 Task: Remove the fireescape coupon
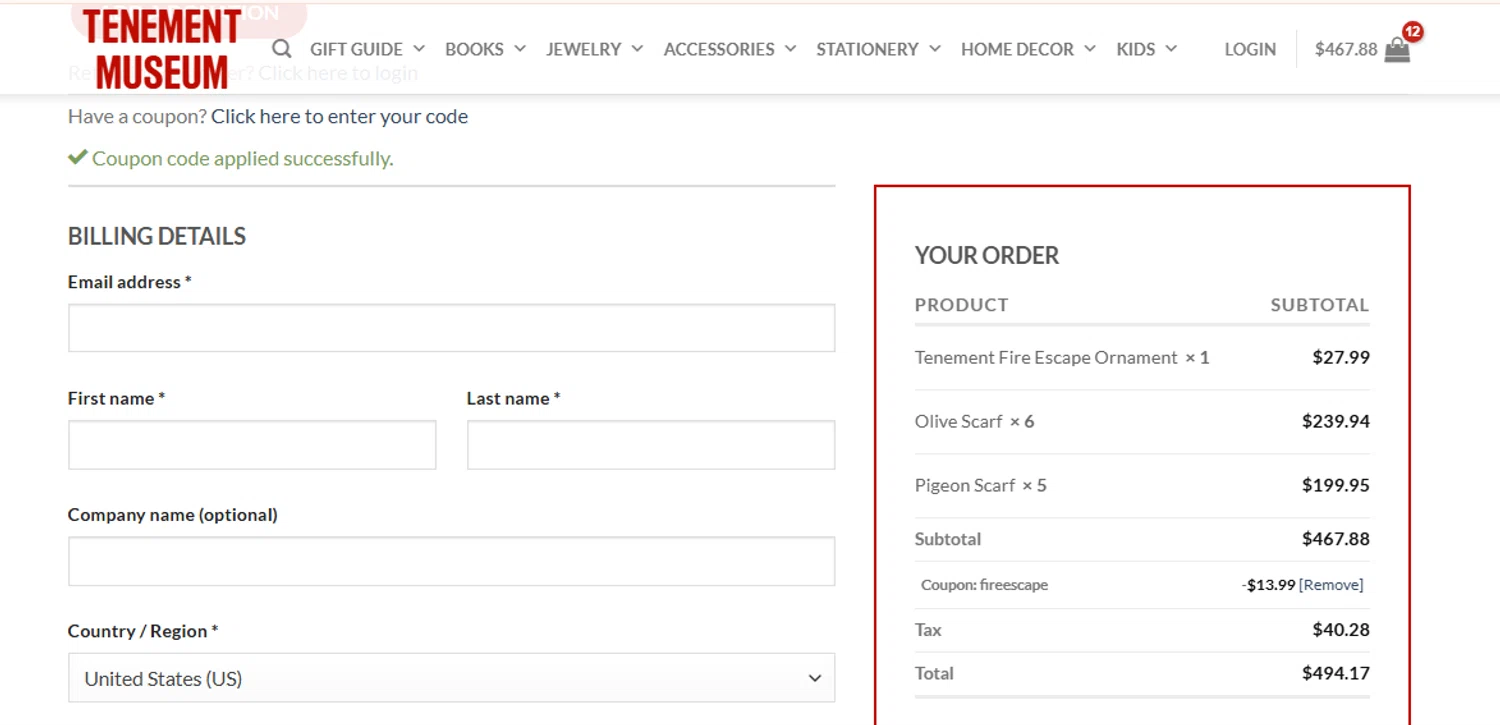[x=1331, y=585]
